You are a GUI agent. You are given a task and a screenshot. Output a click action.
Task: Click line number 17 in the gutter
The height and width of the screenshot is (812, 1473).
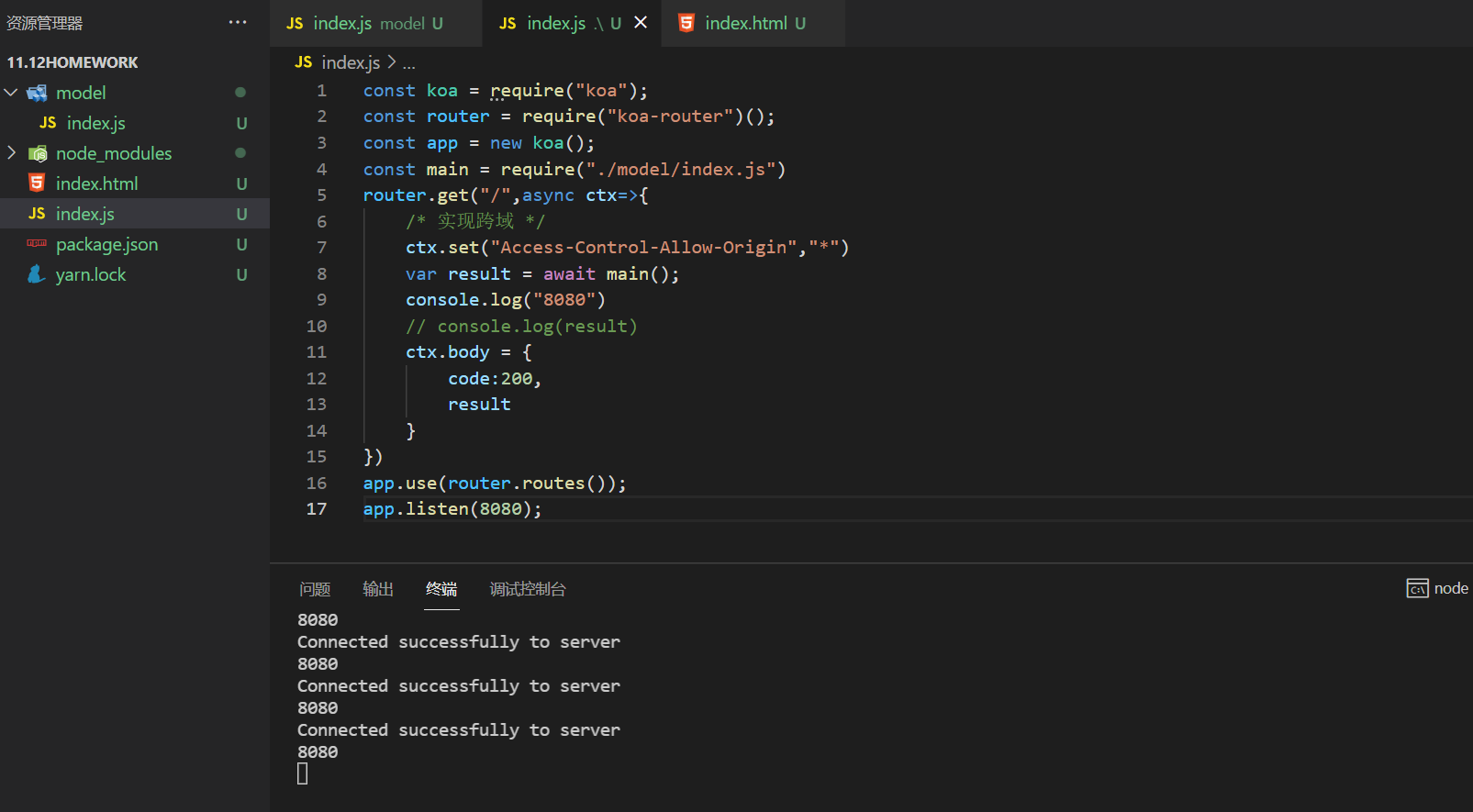317,509
